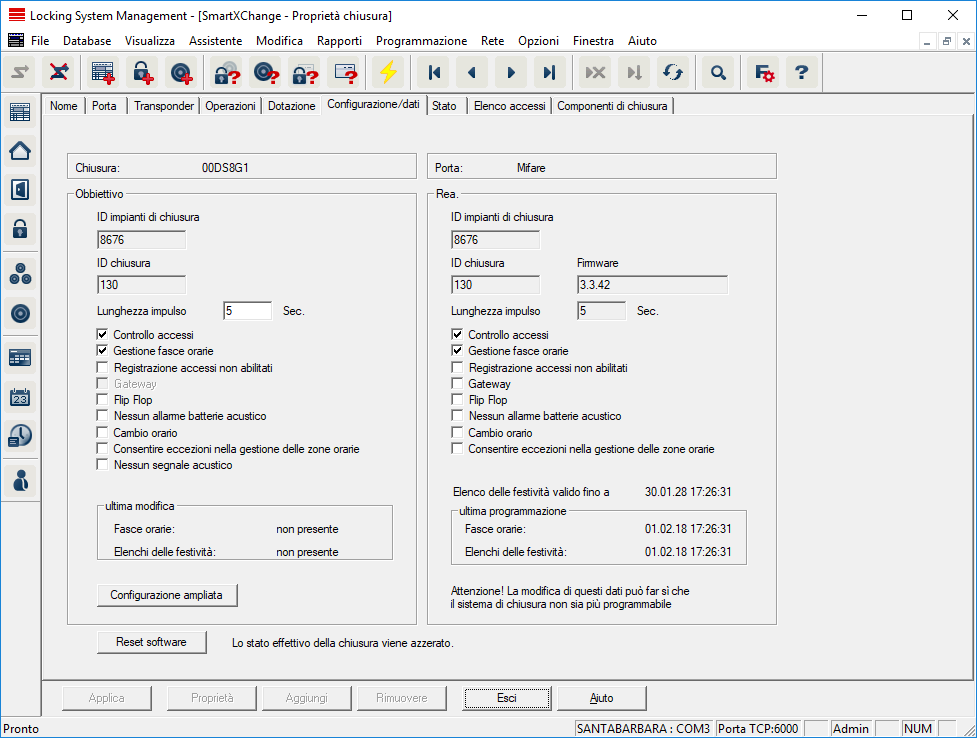Viewport: 977px width, 738px height.
Task: Click the magnifying glass search icon
Action: [x=717, y=72]
